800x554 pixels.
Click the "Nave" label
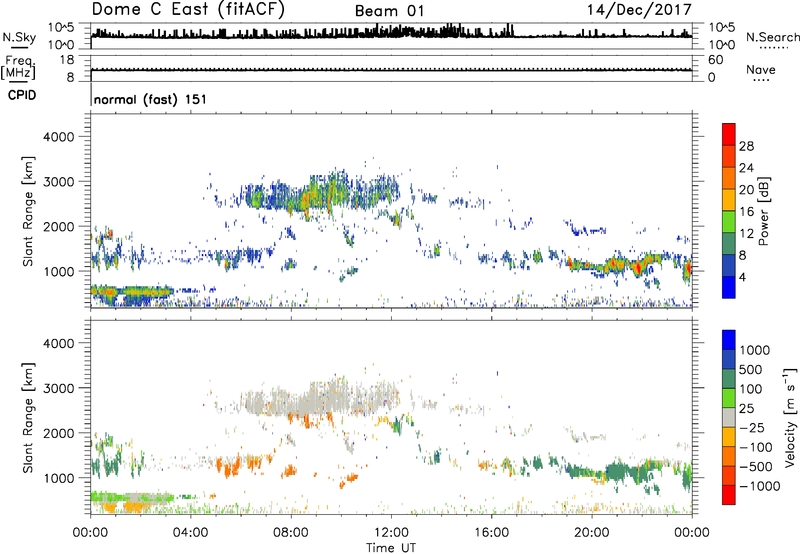click(761, 69)
